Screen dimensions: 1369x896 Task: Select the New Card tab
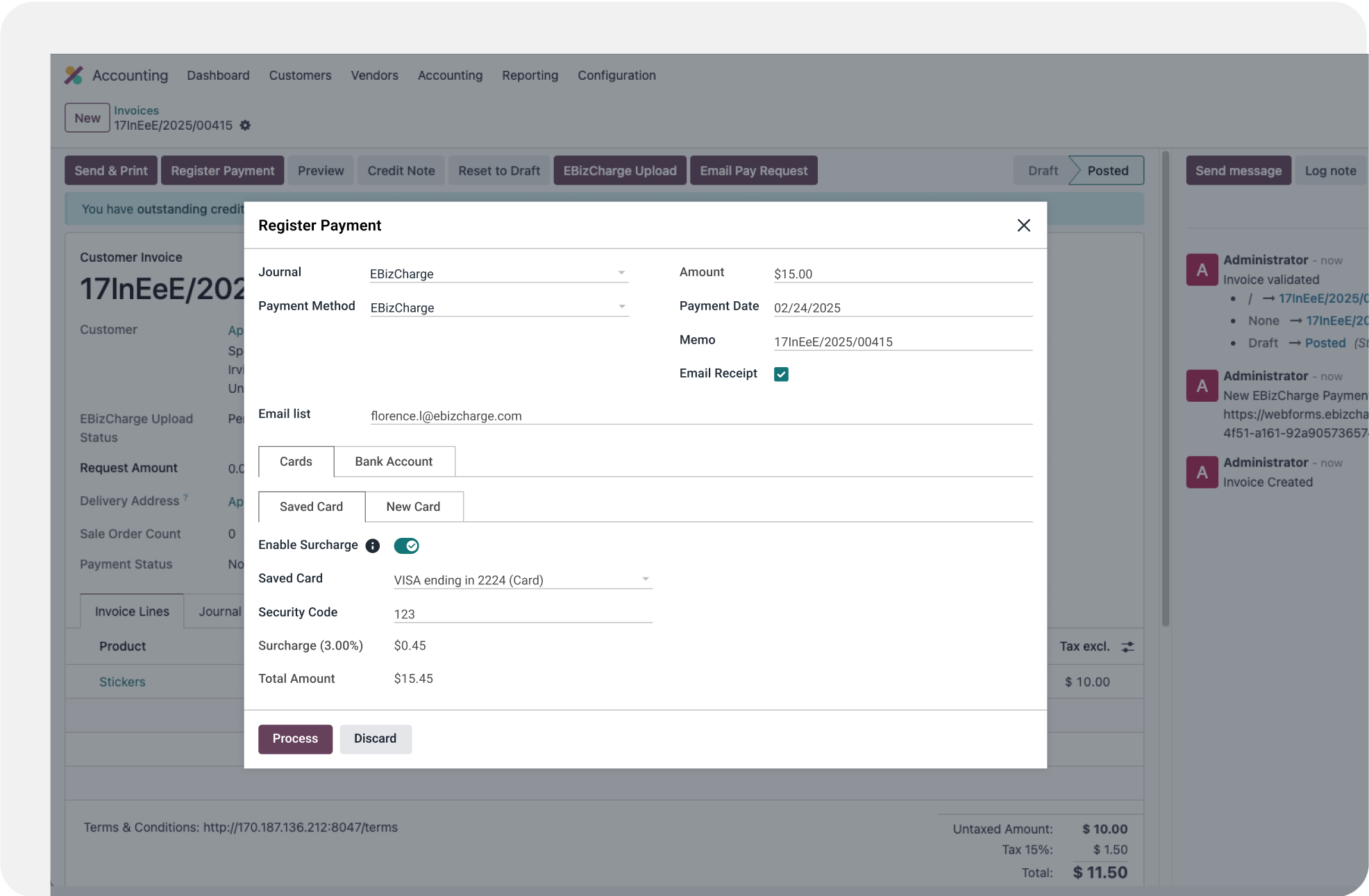click(413, 507)
